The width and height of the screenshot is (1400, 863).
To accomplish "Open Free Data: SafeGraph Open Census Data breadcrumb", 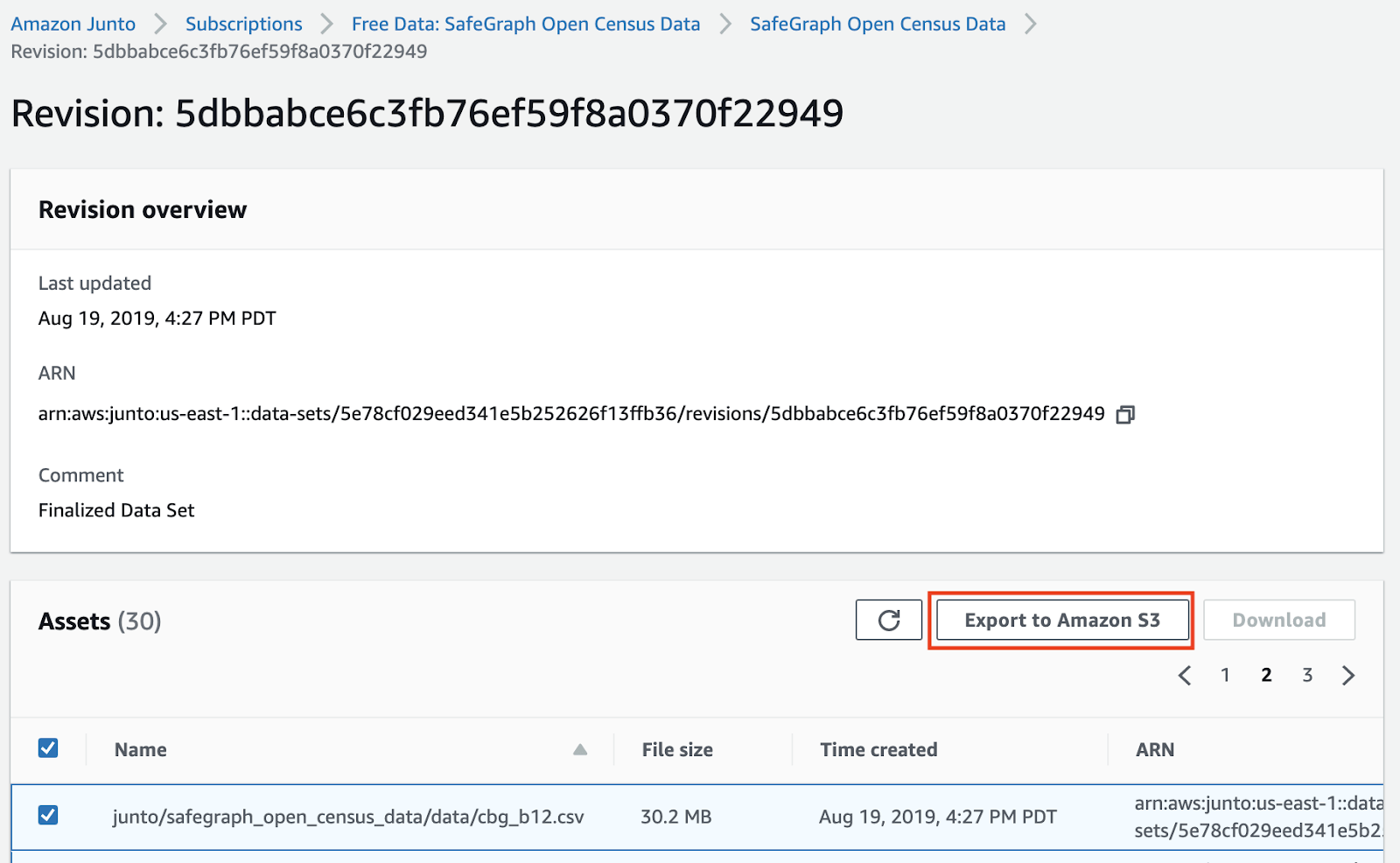I will coord(526,25).
